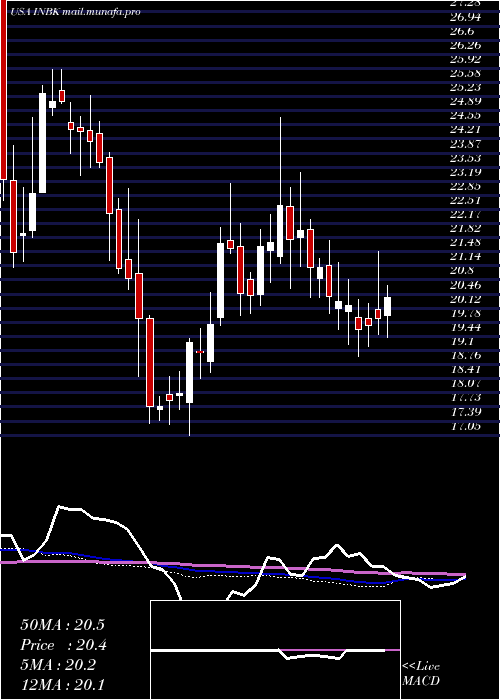
Task: Click the 19.44 price axis label
Action: [x=465, y=327]
